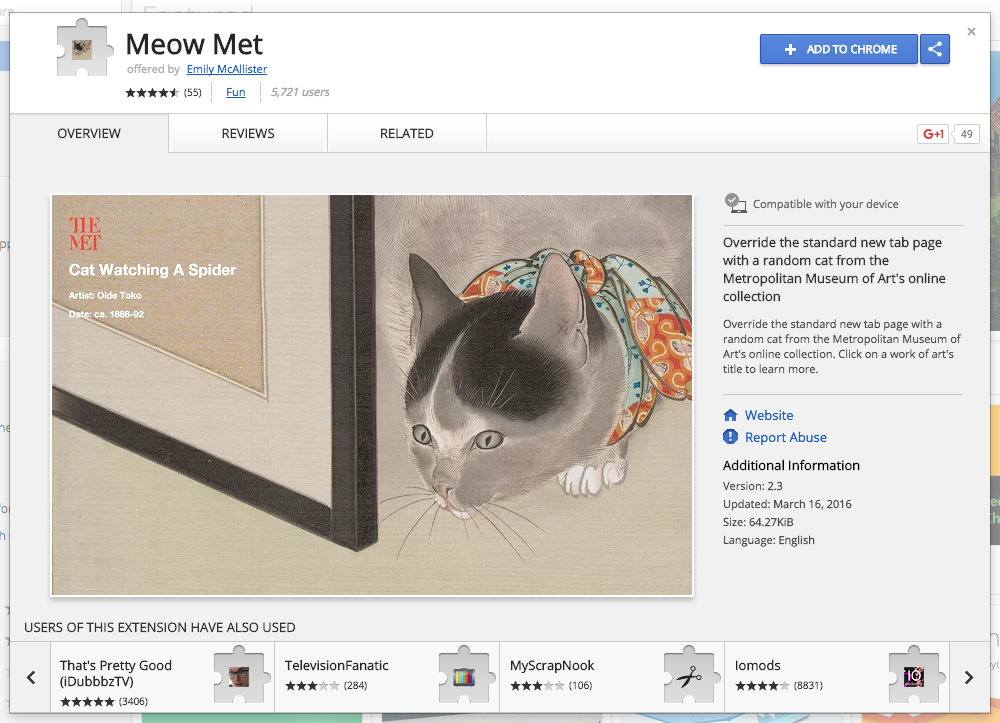Switch to the Reviews tab

point(248,133)
